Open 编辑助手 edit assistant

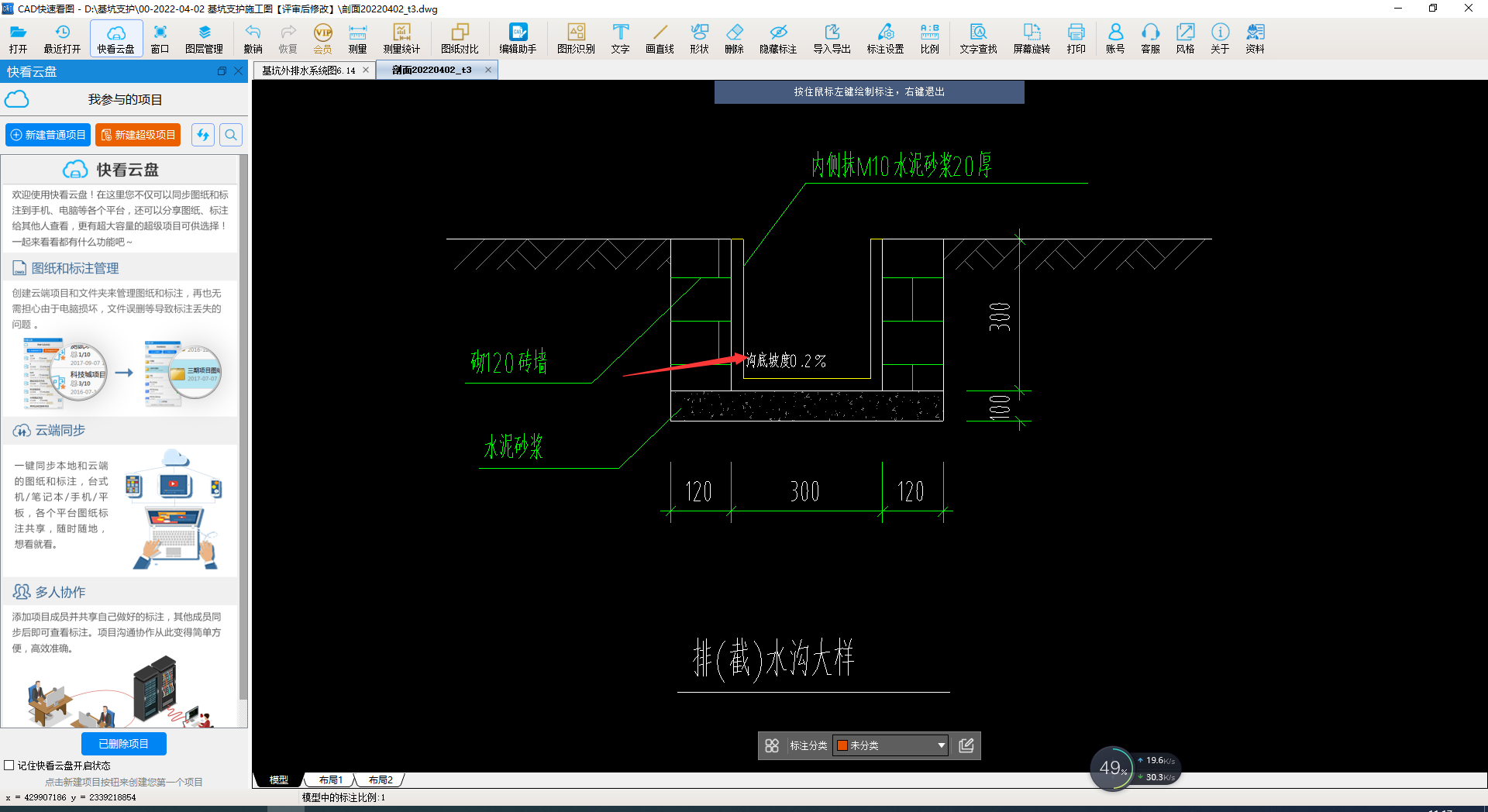(518, 38)
